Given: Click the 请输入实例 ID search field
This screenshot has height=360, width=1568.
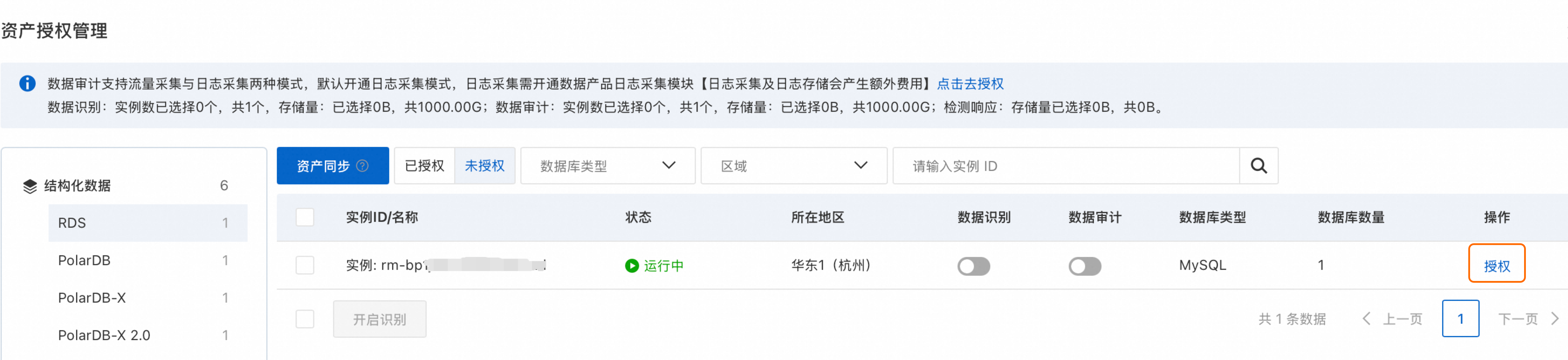Looking at the screenshot, I should coord(1066,166).
